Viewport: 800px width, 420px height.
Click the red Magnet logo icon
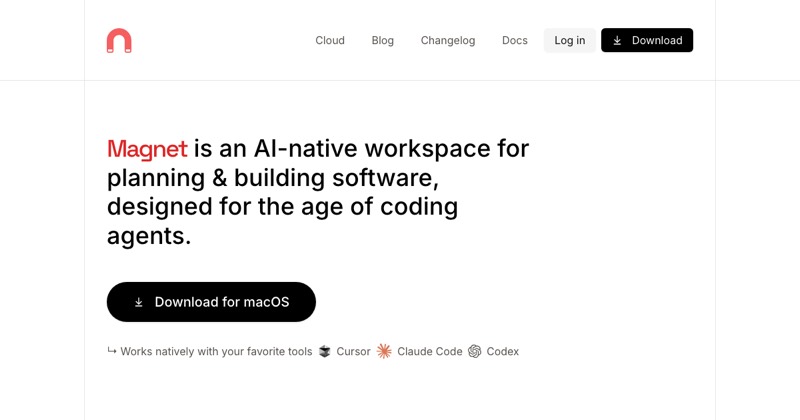tap(119, 40)
